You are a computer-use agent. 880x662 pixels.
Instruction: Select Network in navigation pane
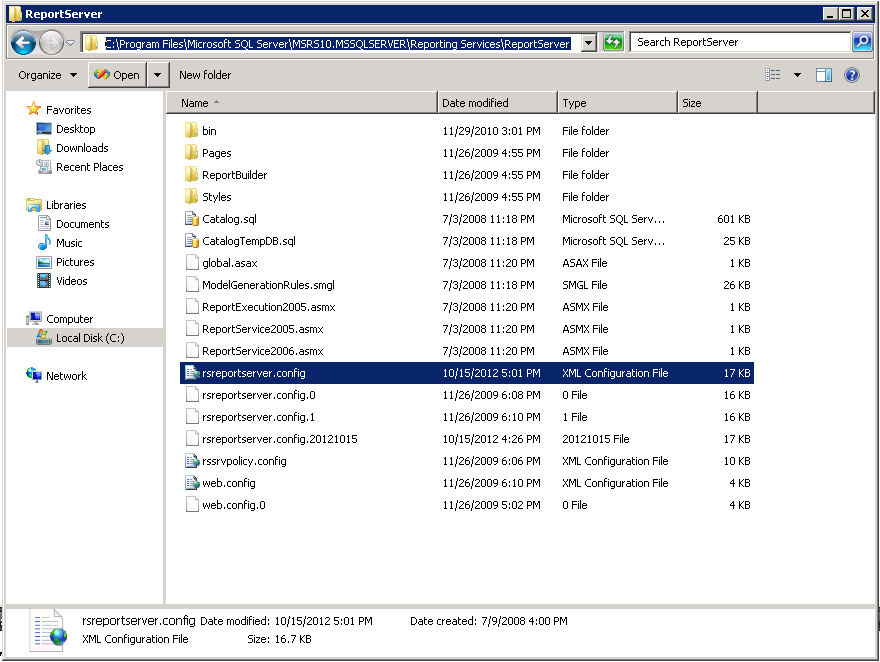tap(66, 376)
